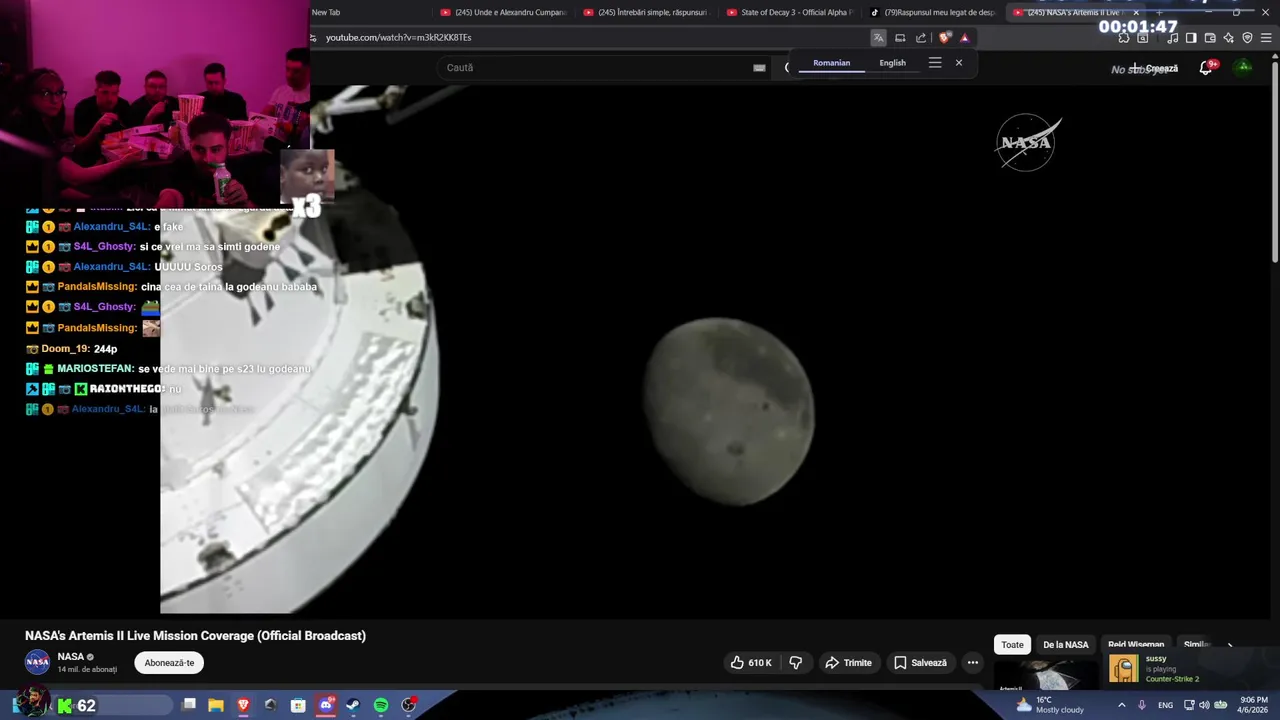Click the translate page icon in address bar
1280x720 pixels.
point(878,38)
